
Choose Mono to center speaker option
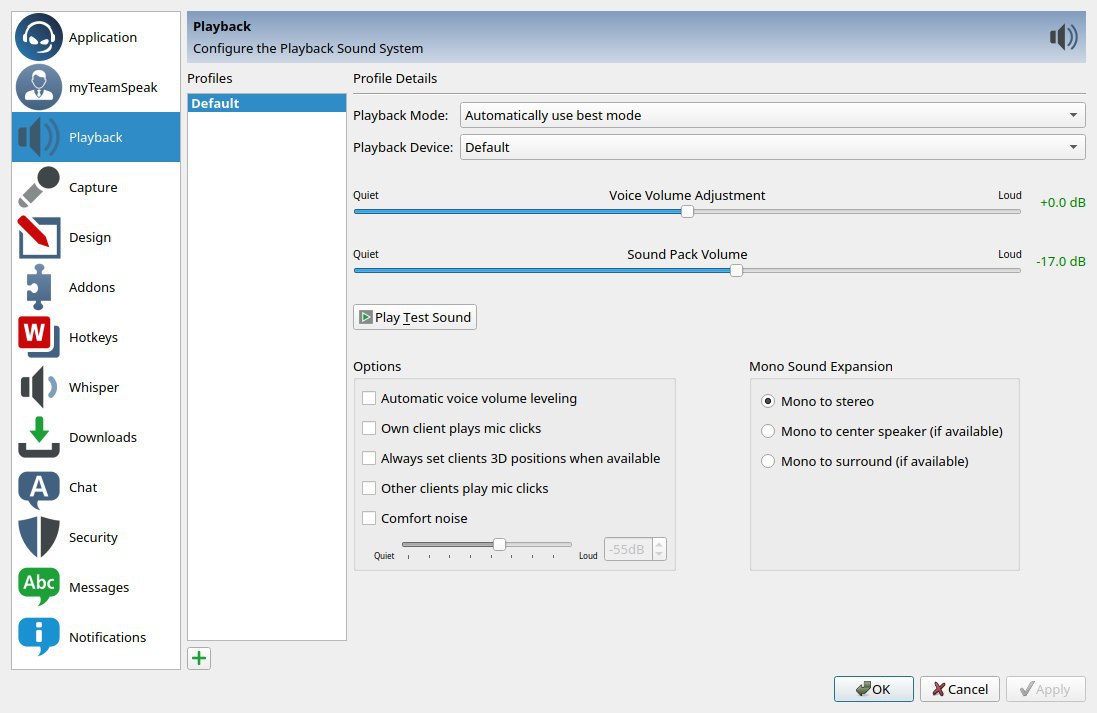click(x=768, y=431)
